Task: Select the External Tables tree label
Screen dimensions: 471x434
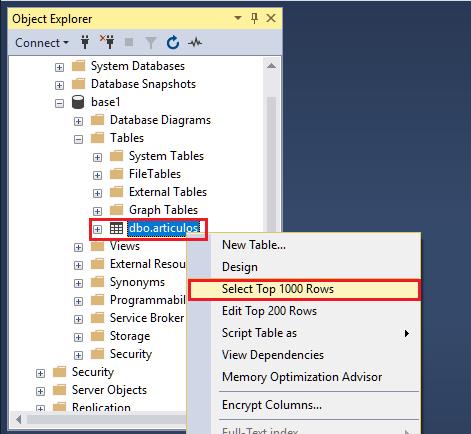Action: (168, 192)
